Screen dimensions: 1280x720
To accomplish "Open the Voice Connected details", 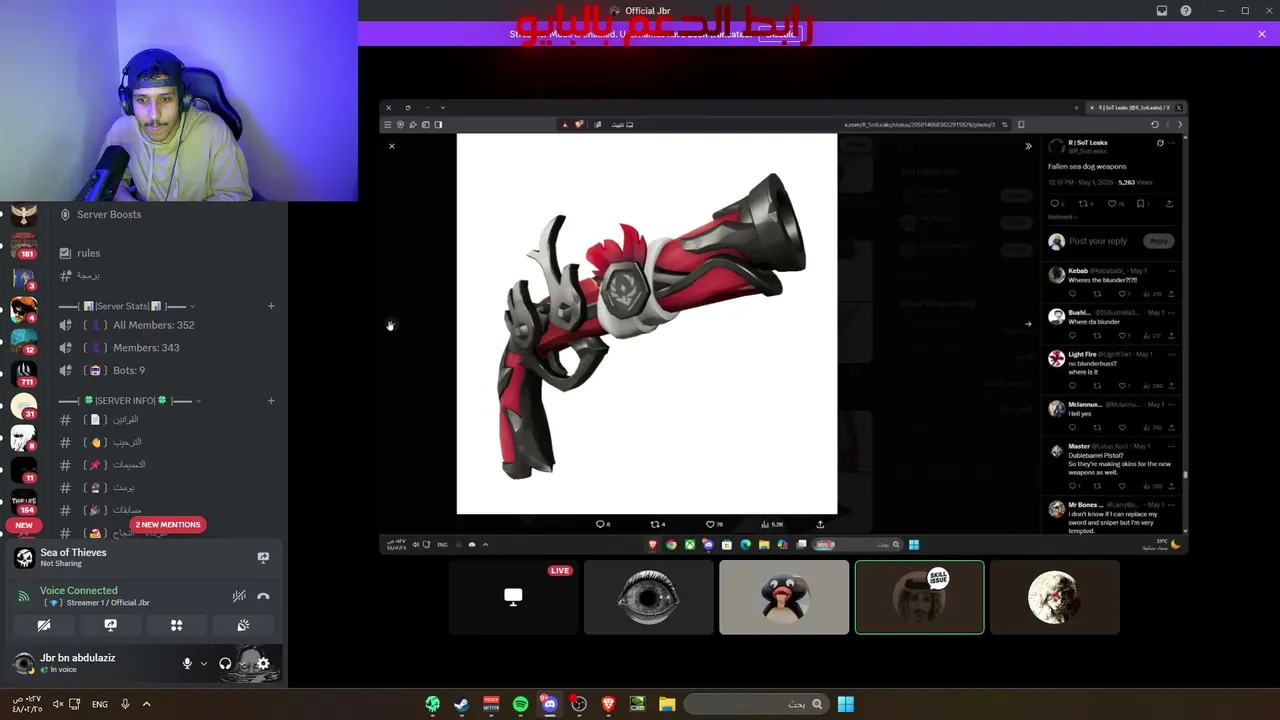I will [79, 590].
